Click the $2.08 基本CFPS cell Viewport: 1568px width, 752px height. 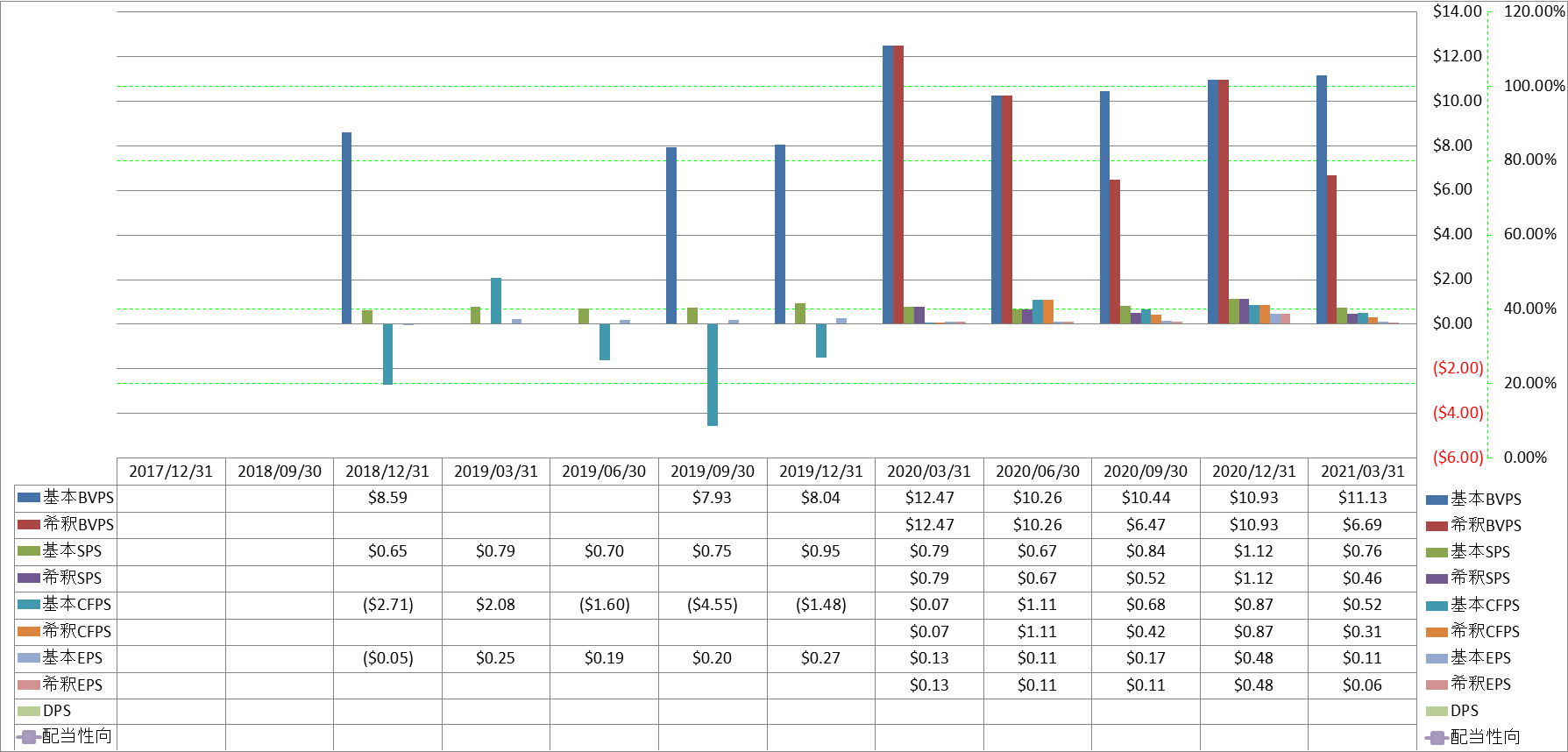[496, 604]
